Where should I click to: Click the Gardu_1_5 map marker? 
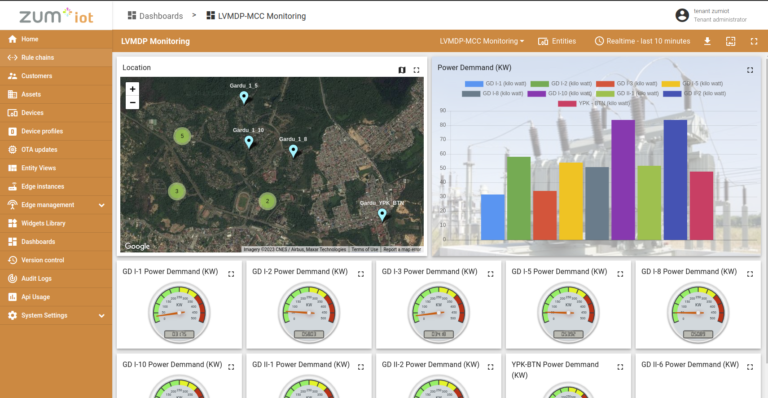244,97
